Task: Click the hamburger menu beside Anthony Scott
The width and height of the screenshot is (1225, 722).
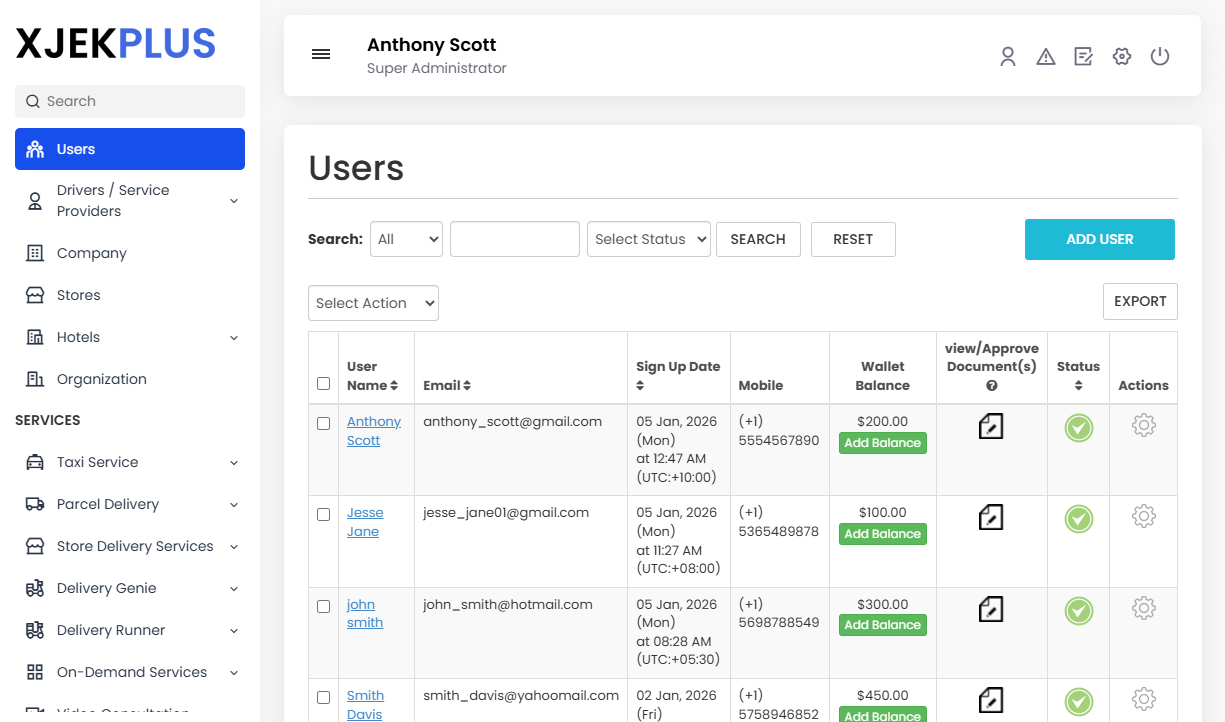Action: pos(321,54)
